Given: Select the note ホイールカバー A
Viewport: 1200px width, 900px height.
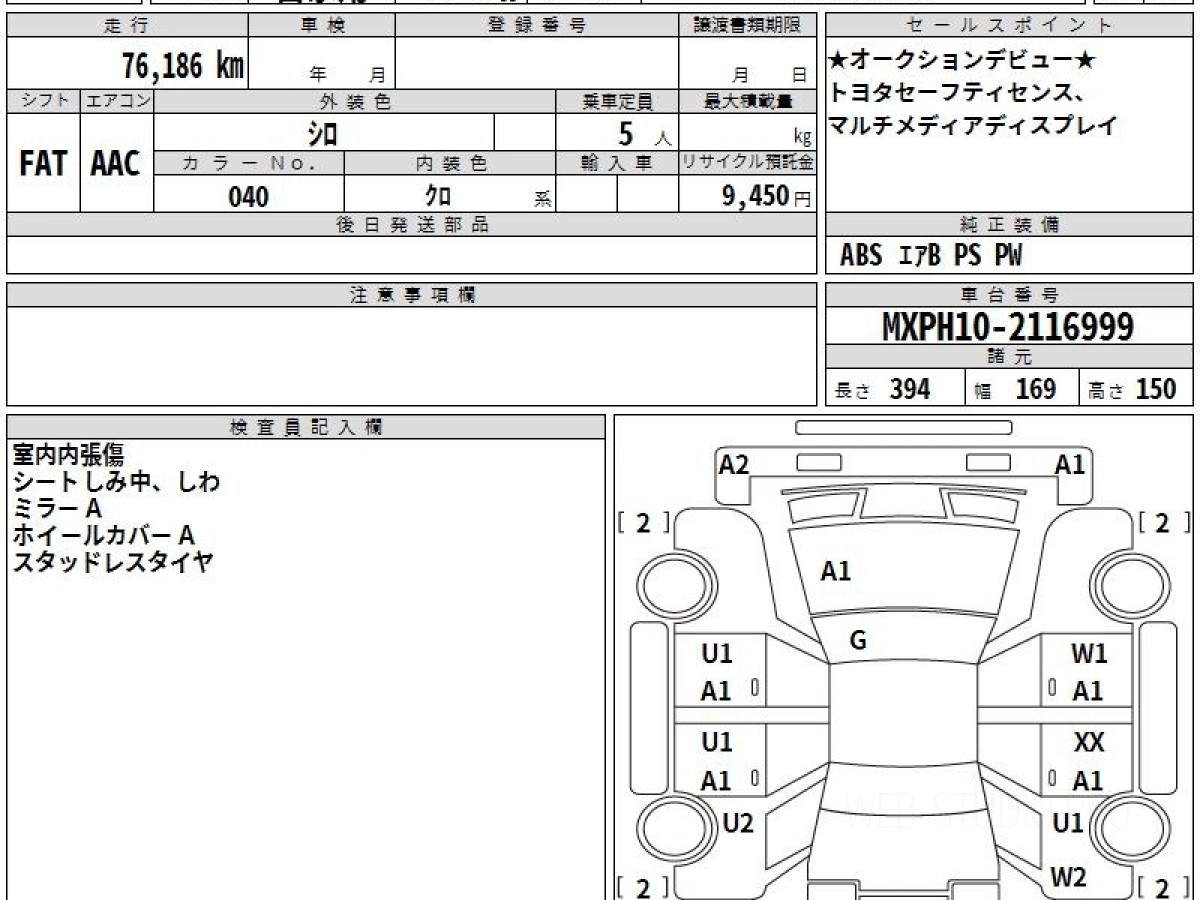Looking at the screenshot, I should pos(103,536).
